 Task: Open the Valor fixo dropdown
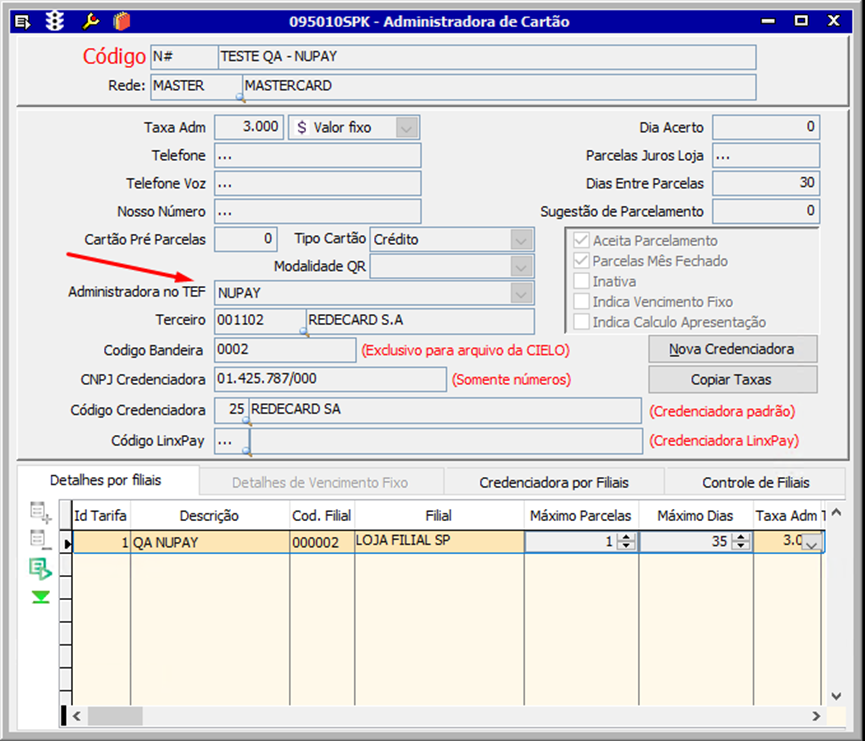click(407, 128)
